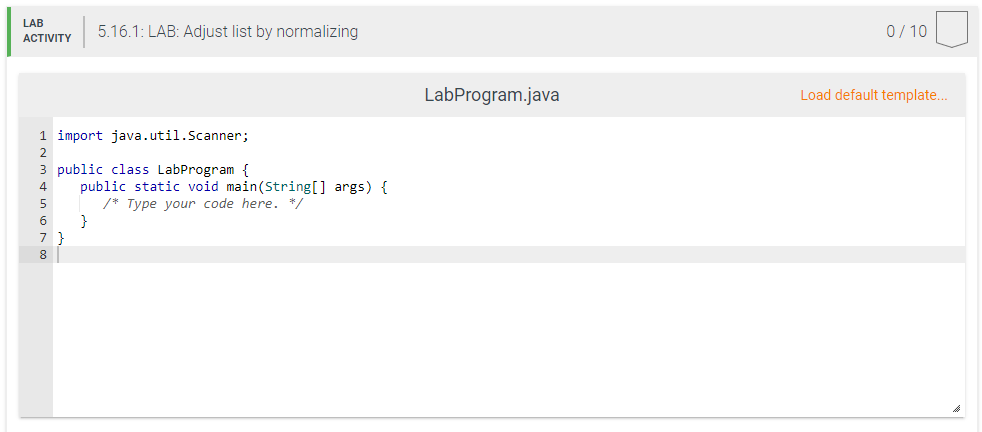Place cursor on the import java.util.Scanner line
Screen dimensions: 982x432
pyautogui.click(x=153, y=136)
